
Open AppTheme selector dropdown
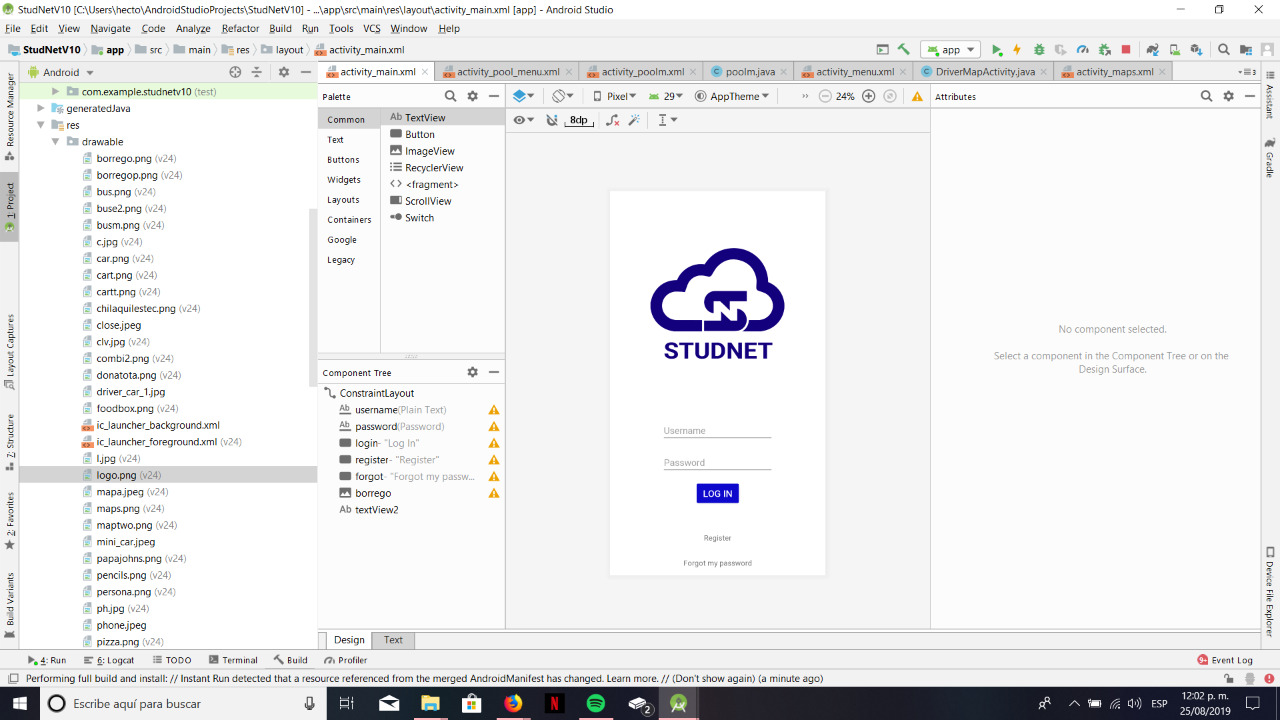click(732, 96)
